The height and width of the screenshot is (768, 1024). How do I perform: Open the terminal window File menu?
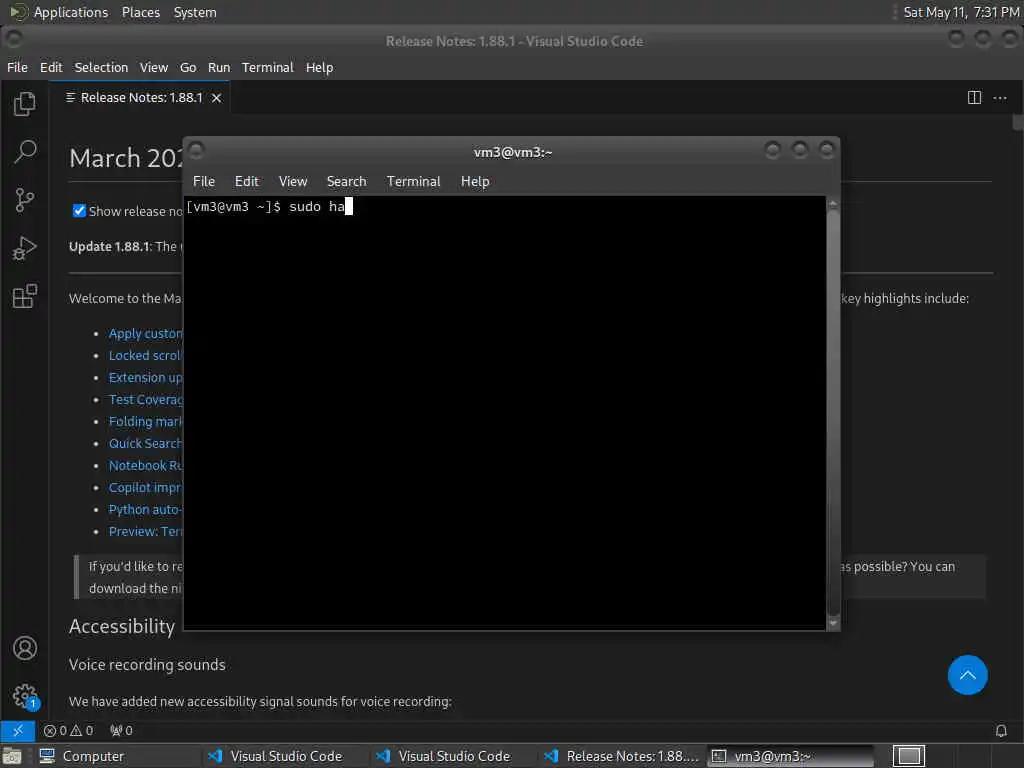(x=204, y=181)
